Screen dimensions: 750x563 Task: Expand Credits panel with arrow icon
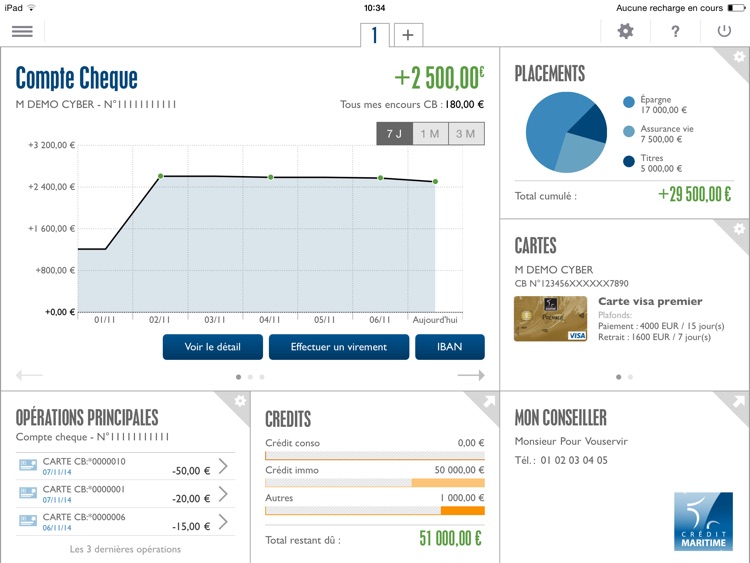pos(489,401)
